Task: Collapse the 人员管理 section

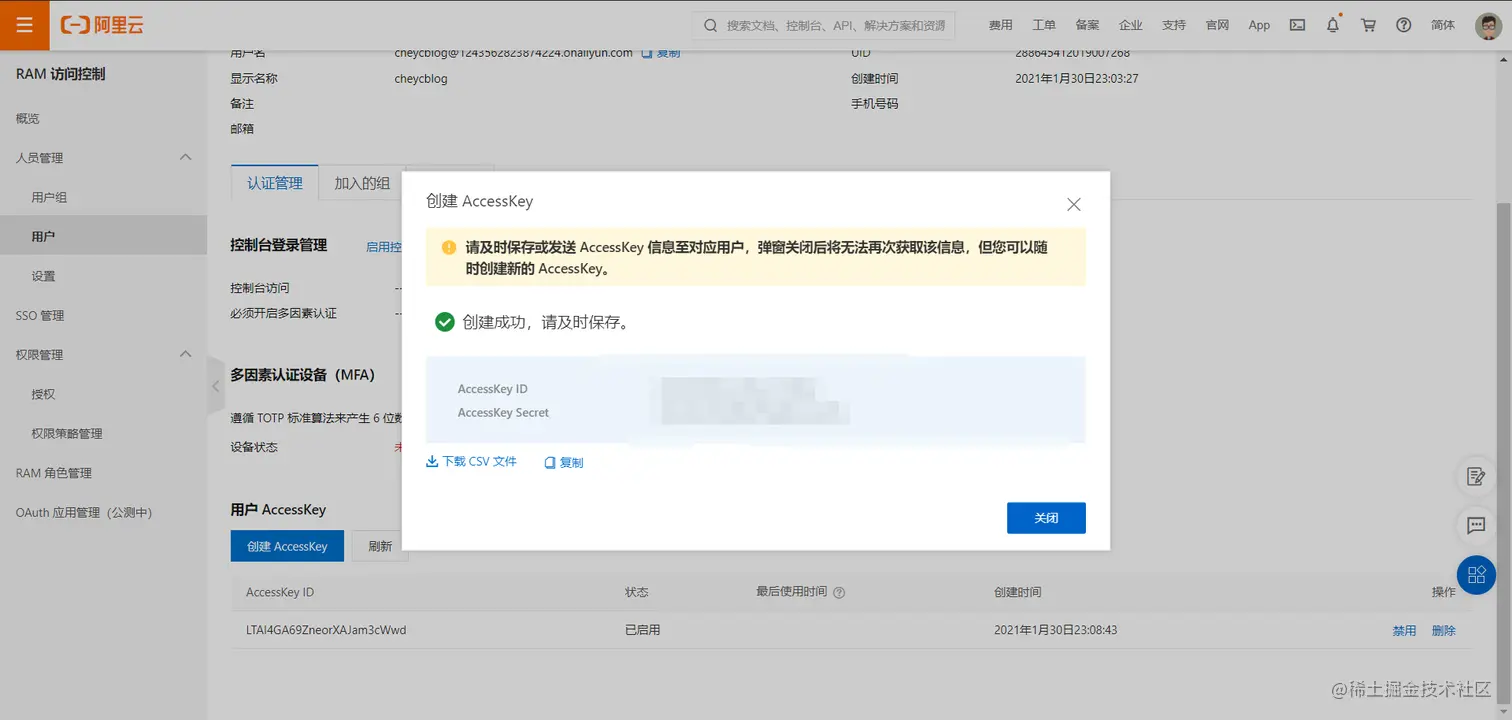Action: [x=185, y=158]
